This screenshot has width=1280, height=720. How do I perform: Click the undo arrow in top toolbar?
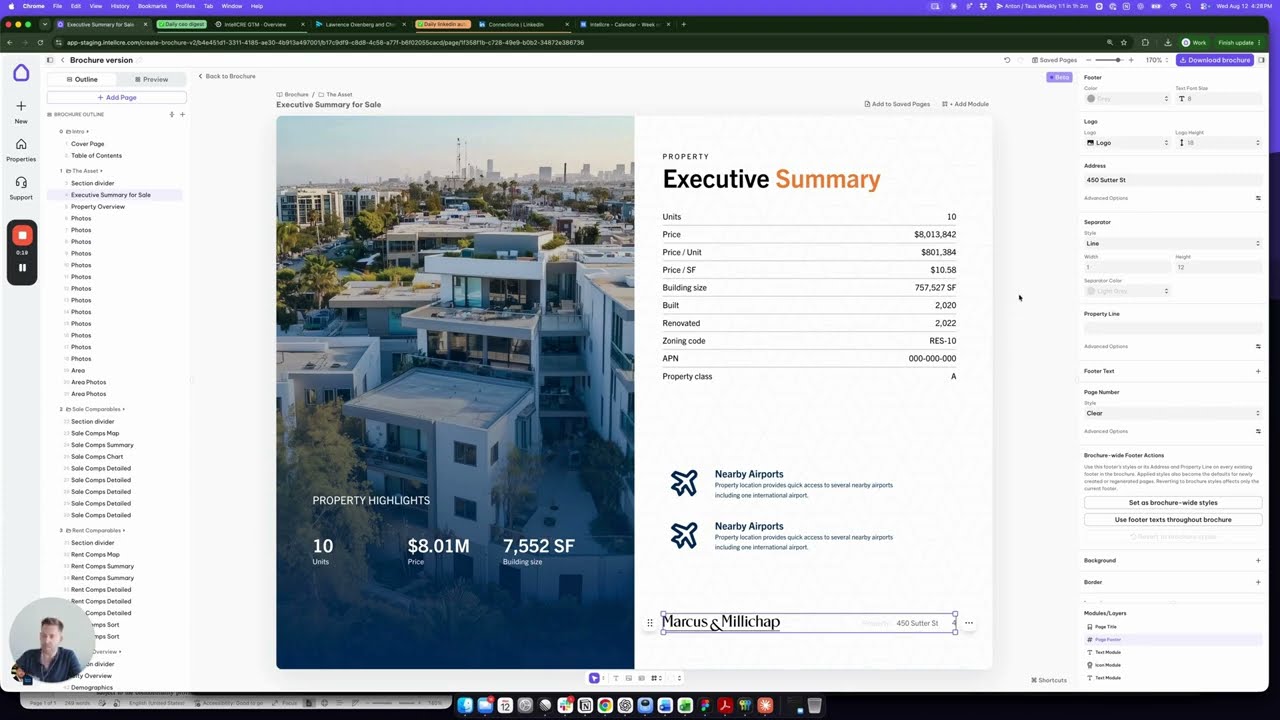pyautogui.click(x=1007, y=60)
